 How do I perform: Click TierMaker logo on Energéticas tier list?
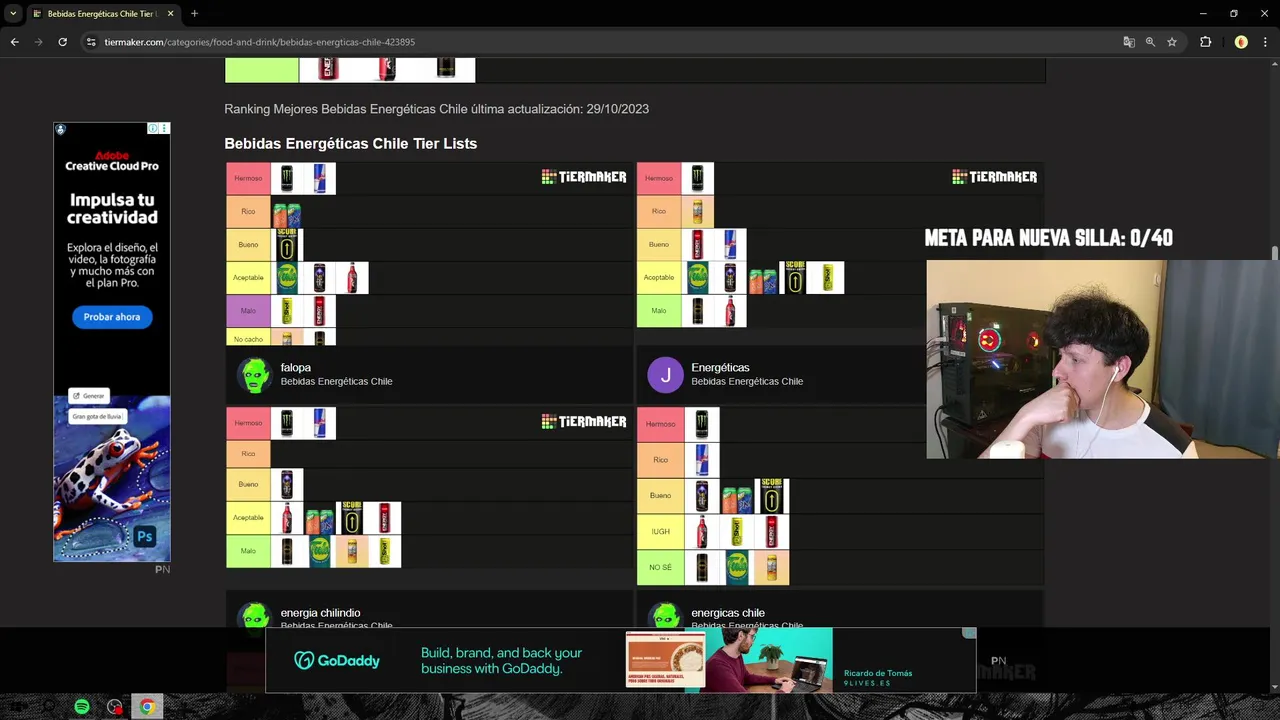[x=995, y=177]
